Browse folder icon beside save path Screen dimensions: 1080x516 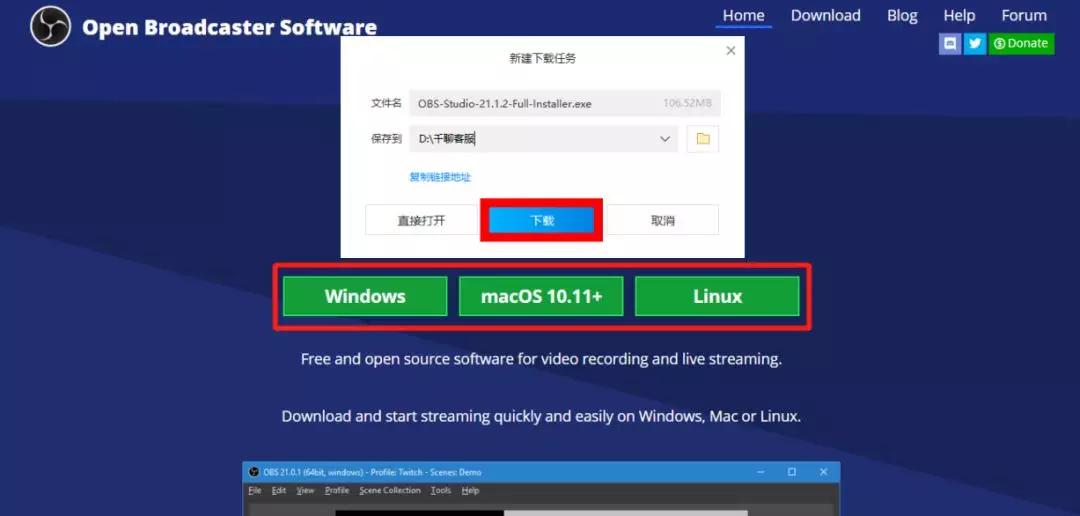click(703, 138)
